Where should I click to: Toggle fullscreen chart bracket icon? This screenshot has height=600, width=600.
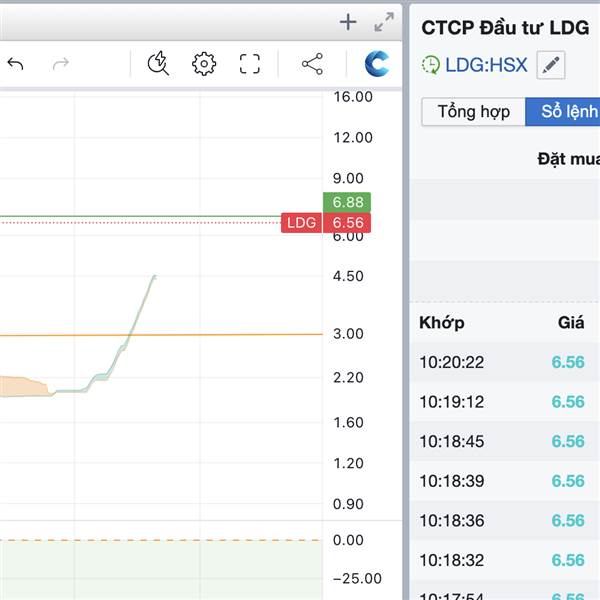coord(249,64)
